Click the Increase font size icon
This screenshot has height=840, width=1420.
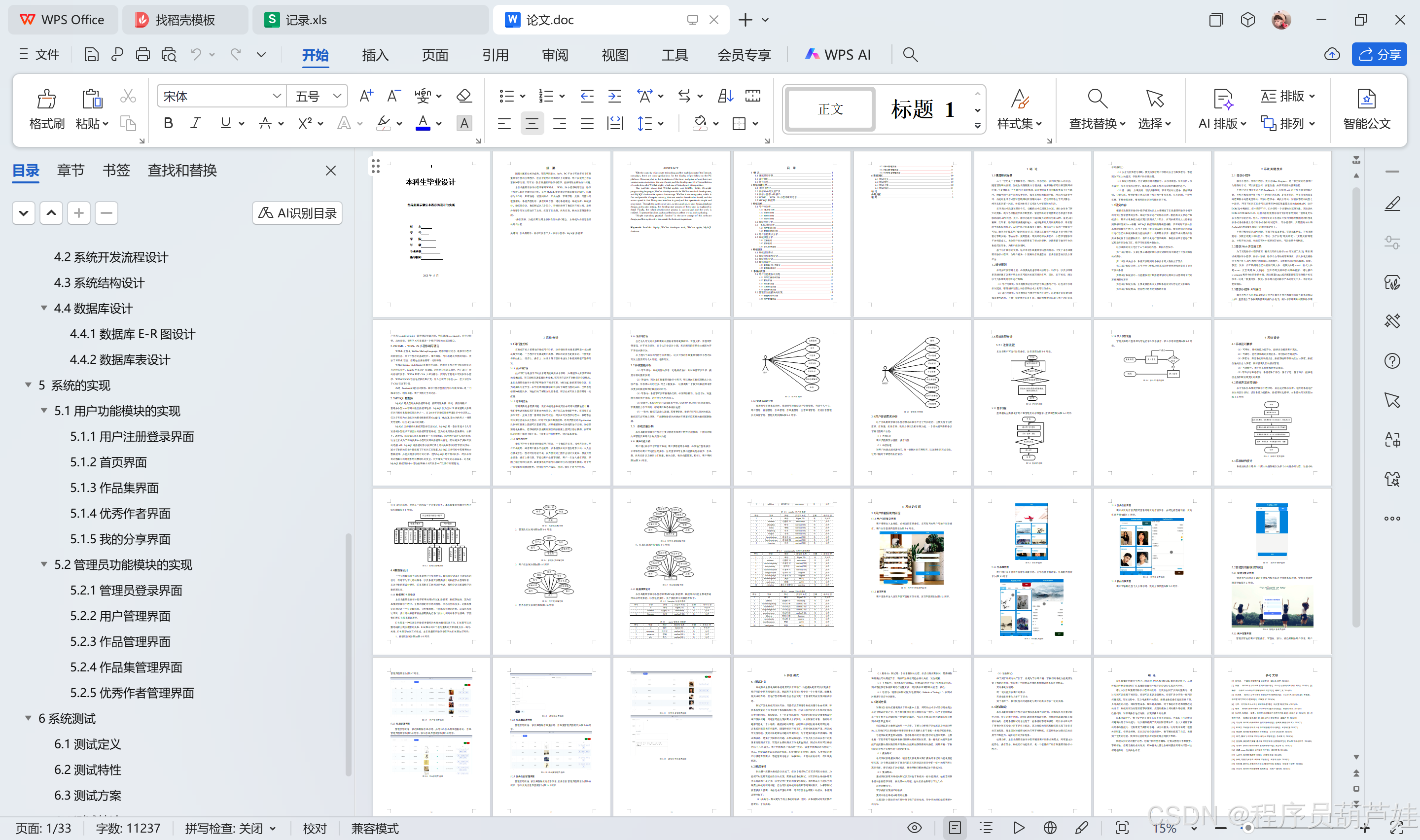point(366,96)
